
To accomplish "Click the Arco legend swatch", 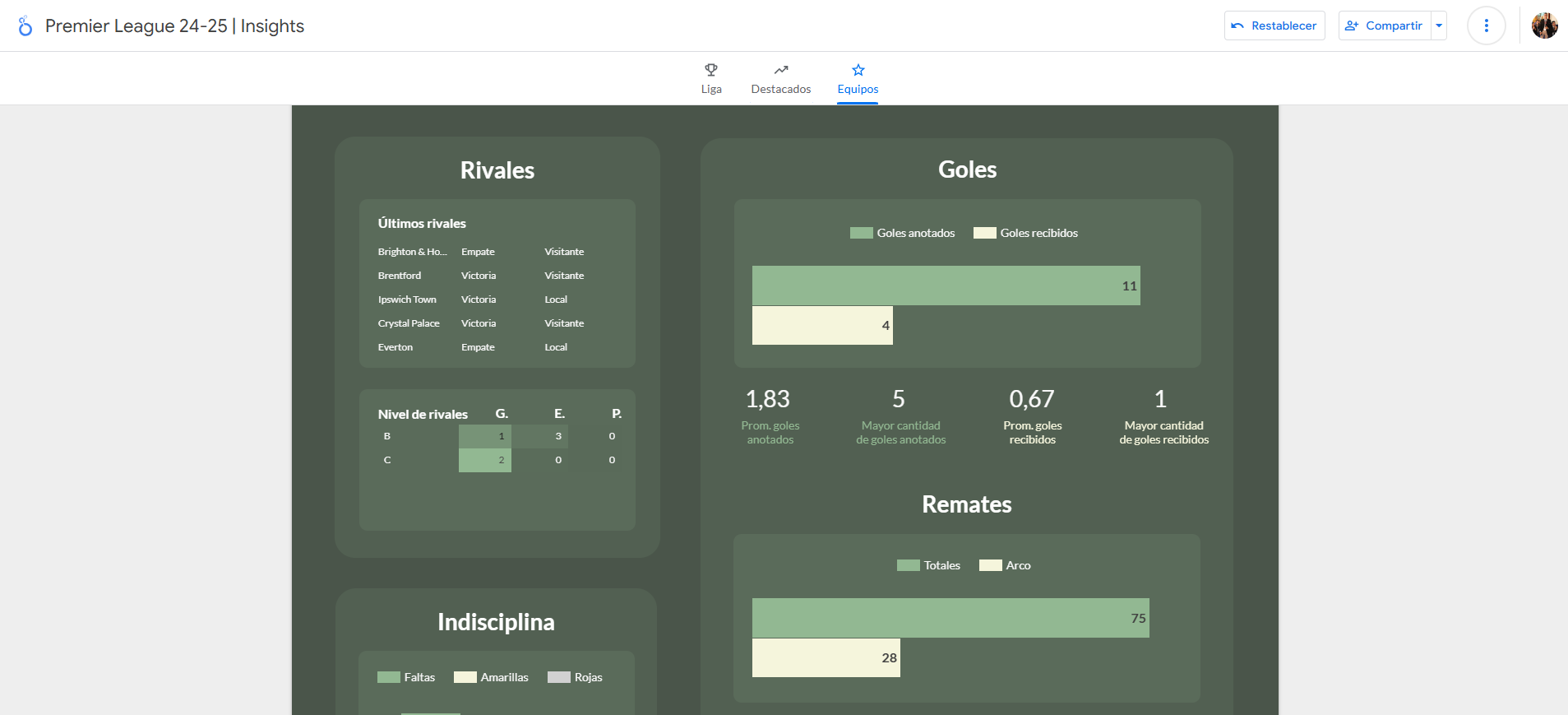I will pyautogui.click(x=990, y=565).
